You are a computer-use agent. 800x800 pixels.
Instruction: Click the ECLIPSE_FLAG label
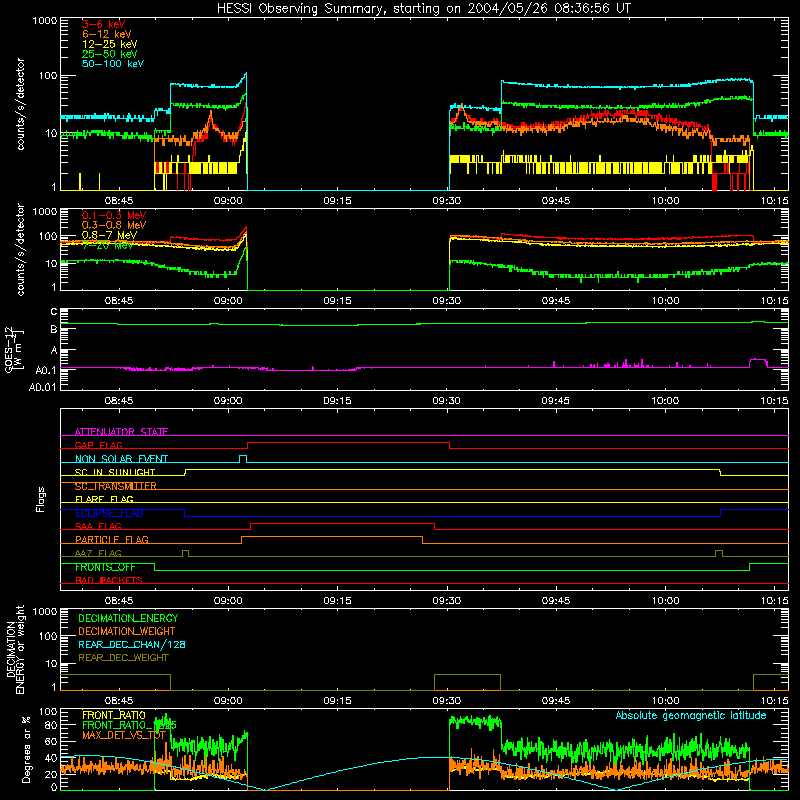tap(109, 513)
